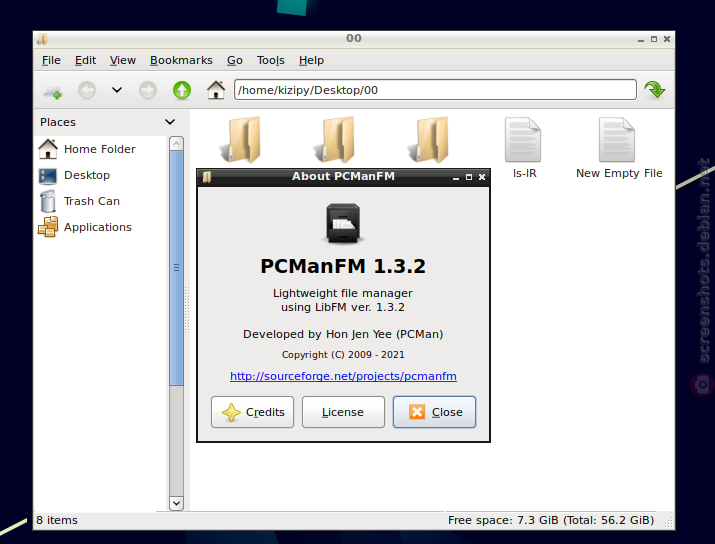Click the home icon in the toolbar
This screenshot has height=544, width=715.
click(x=216, y=90)
